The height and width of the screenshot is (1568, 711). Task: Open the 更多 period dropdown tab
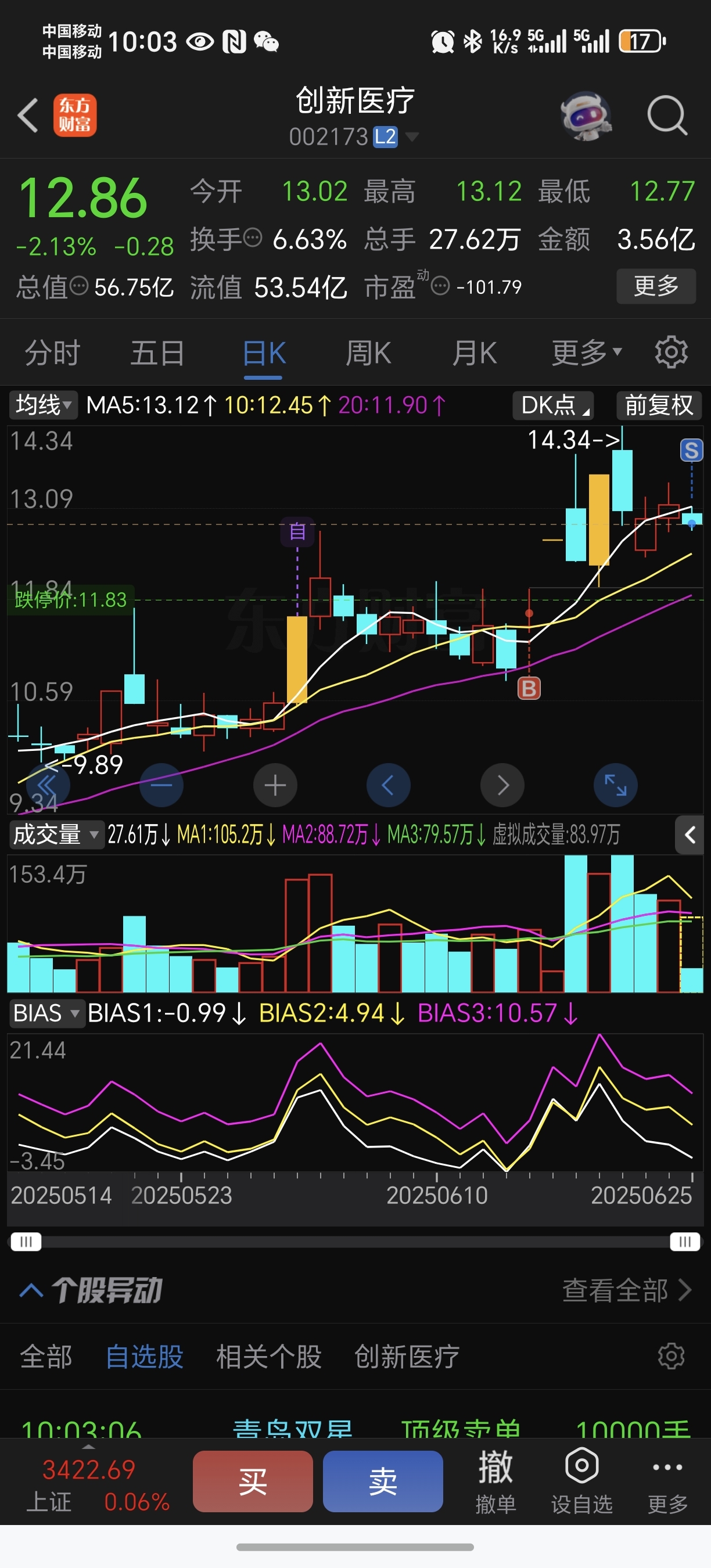point(587,352)
